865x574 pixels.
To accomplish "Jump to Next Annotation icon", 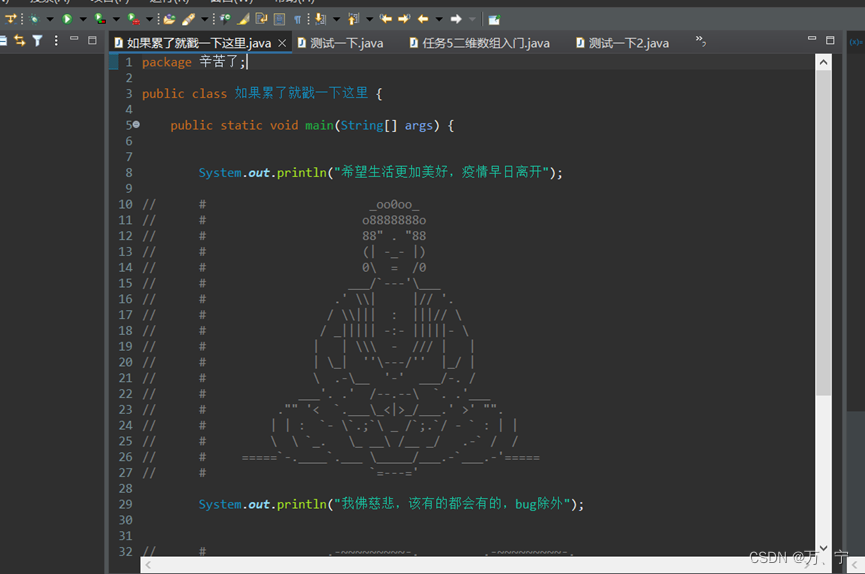I will click(x=320, y=19).
